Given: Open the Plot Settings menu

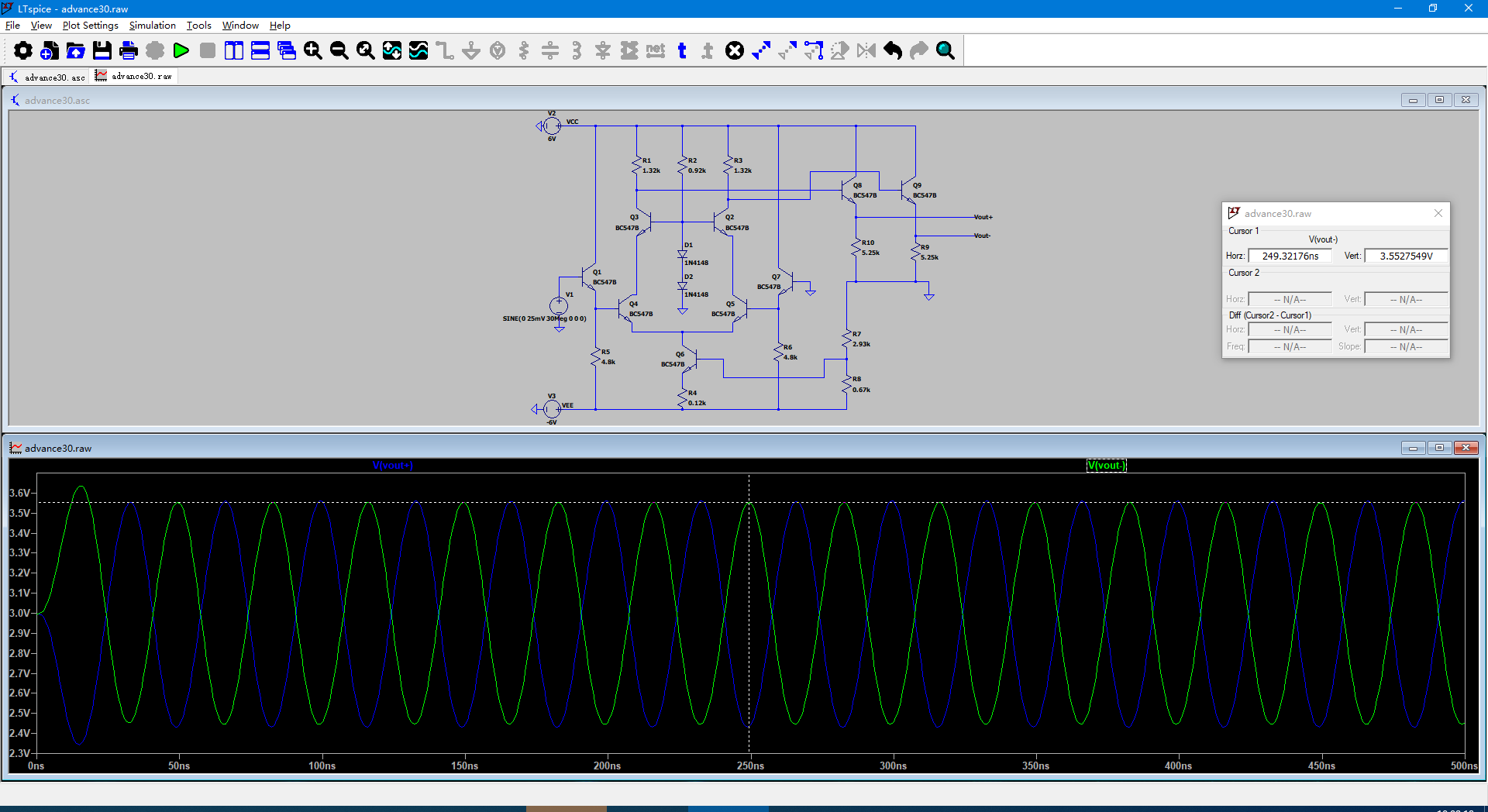Looking at the screenshot, I should 90,26.
